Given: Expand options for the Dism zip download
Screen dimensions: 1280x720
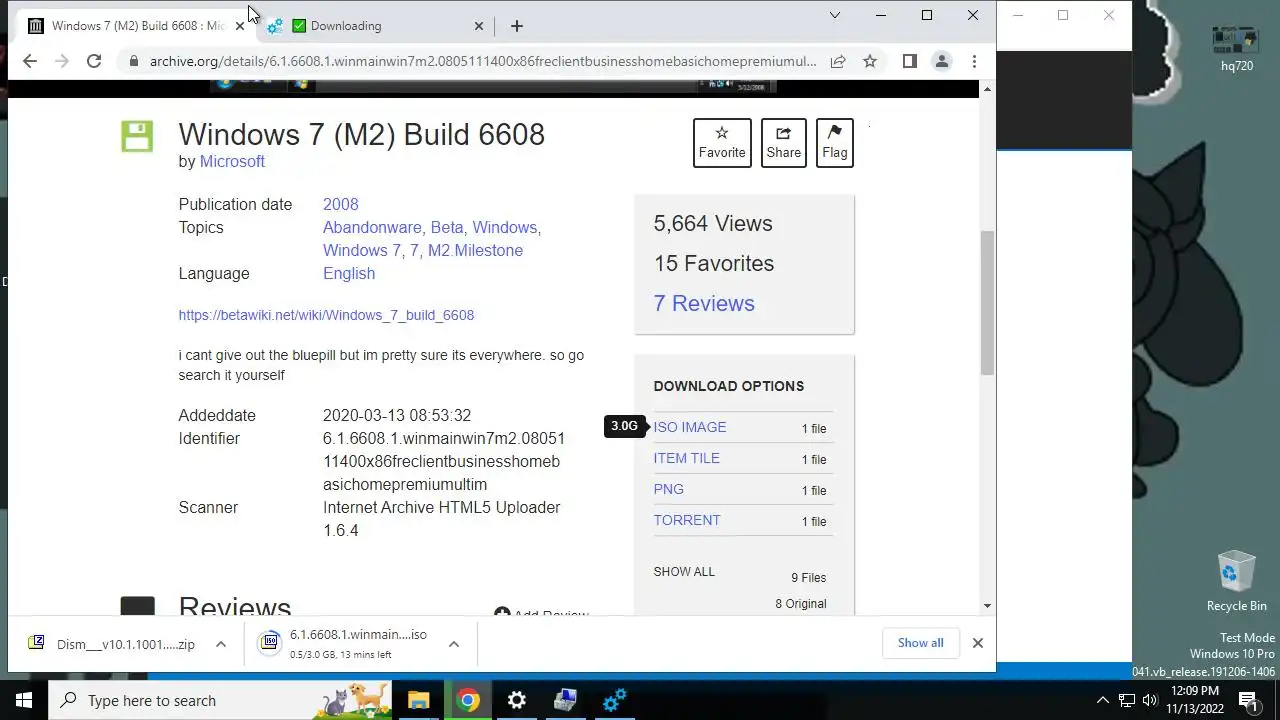Looking at the screenshot, I should coord(221,644).
